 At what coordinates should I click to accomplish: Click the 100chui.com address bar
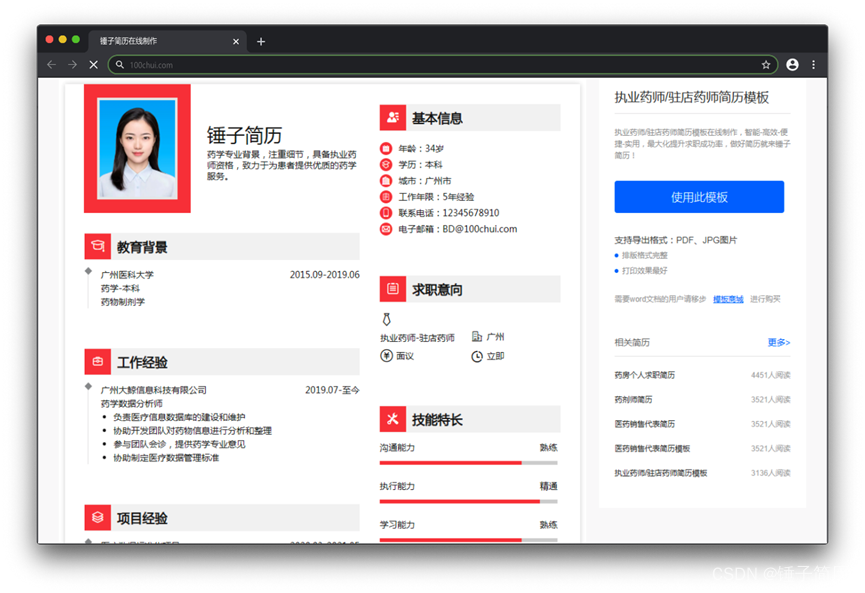tap(442, 65)
